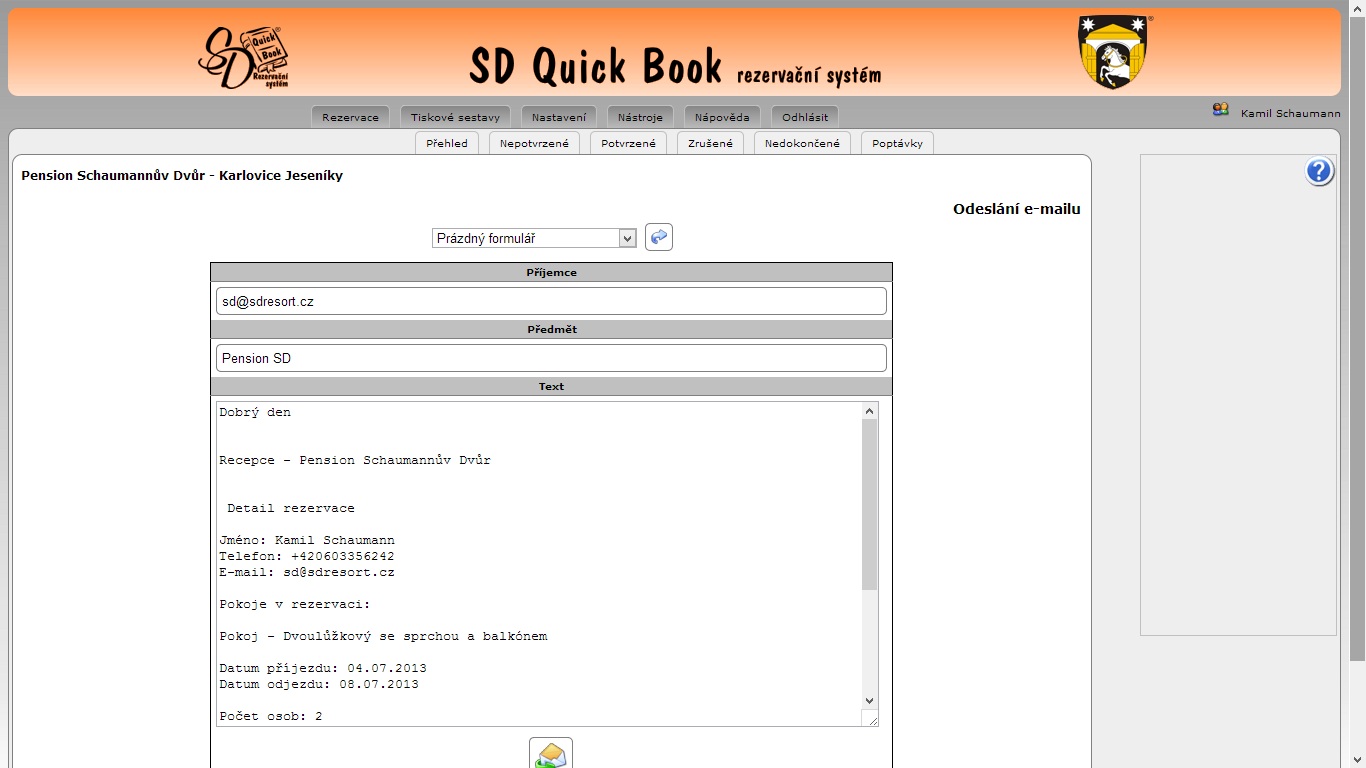
Task: Click the text area scroll down arrow
Action: pyautogui.click(x=869, y=701)
